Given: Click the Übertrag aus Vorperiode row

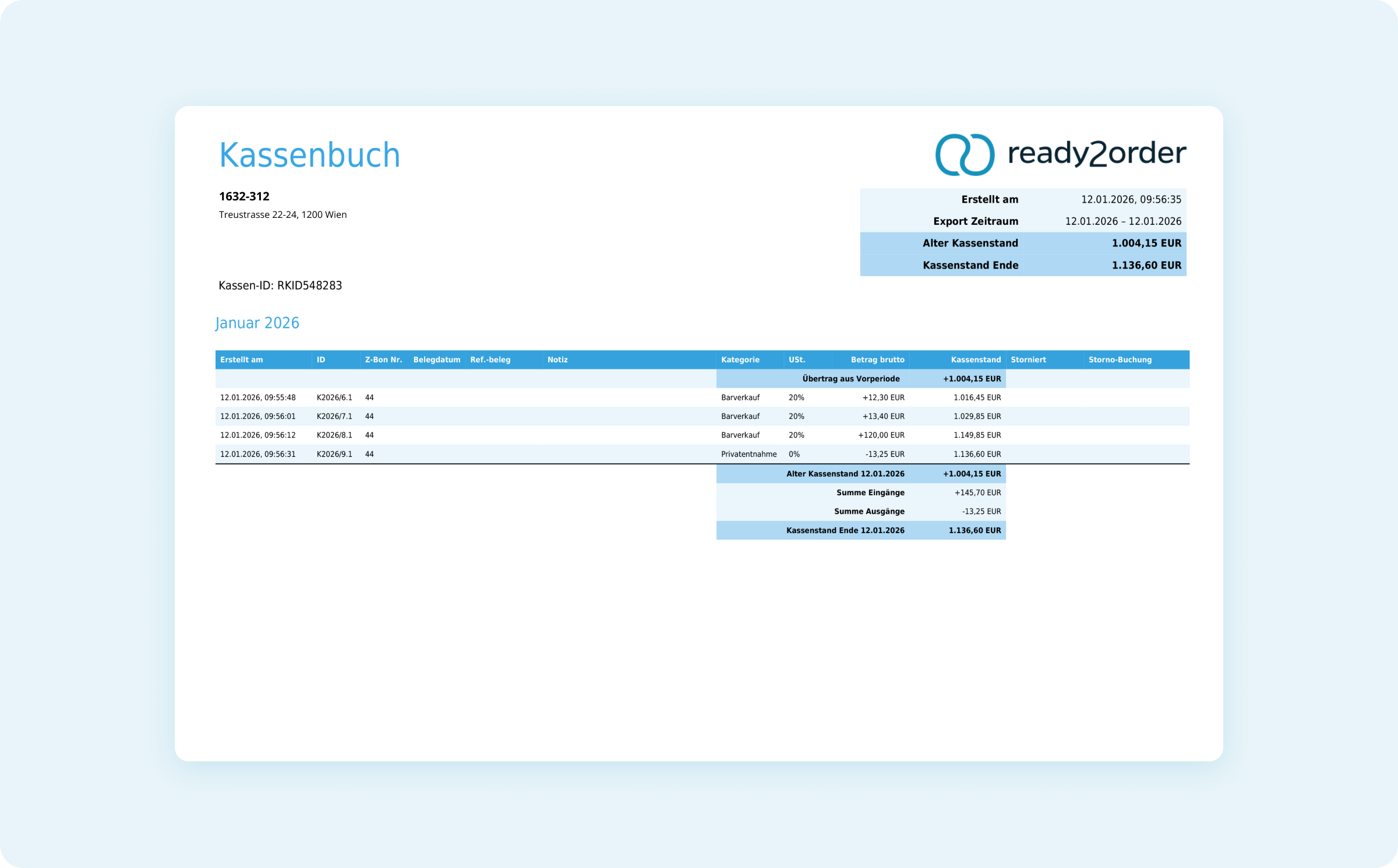Looking at the screenshot, I should [x=850, y=379].
